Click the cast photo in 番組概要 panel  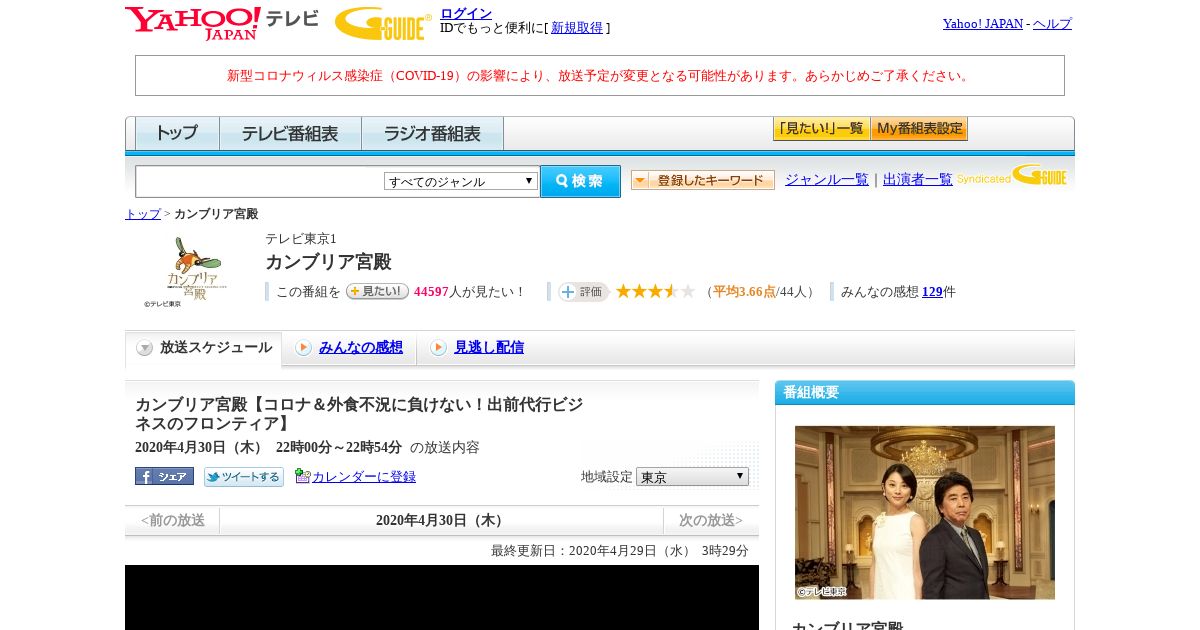(x=925, y=513)
